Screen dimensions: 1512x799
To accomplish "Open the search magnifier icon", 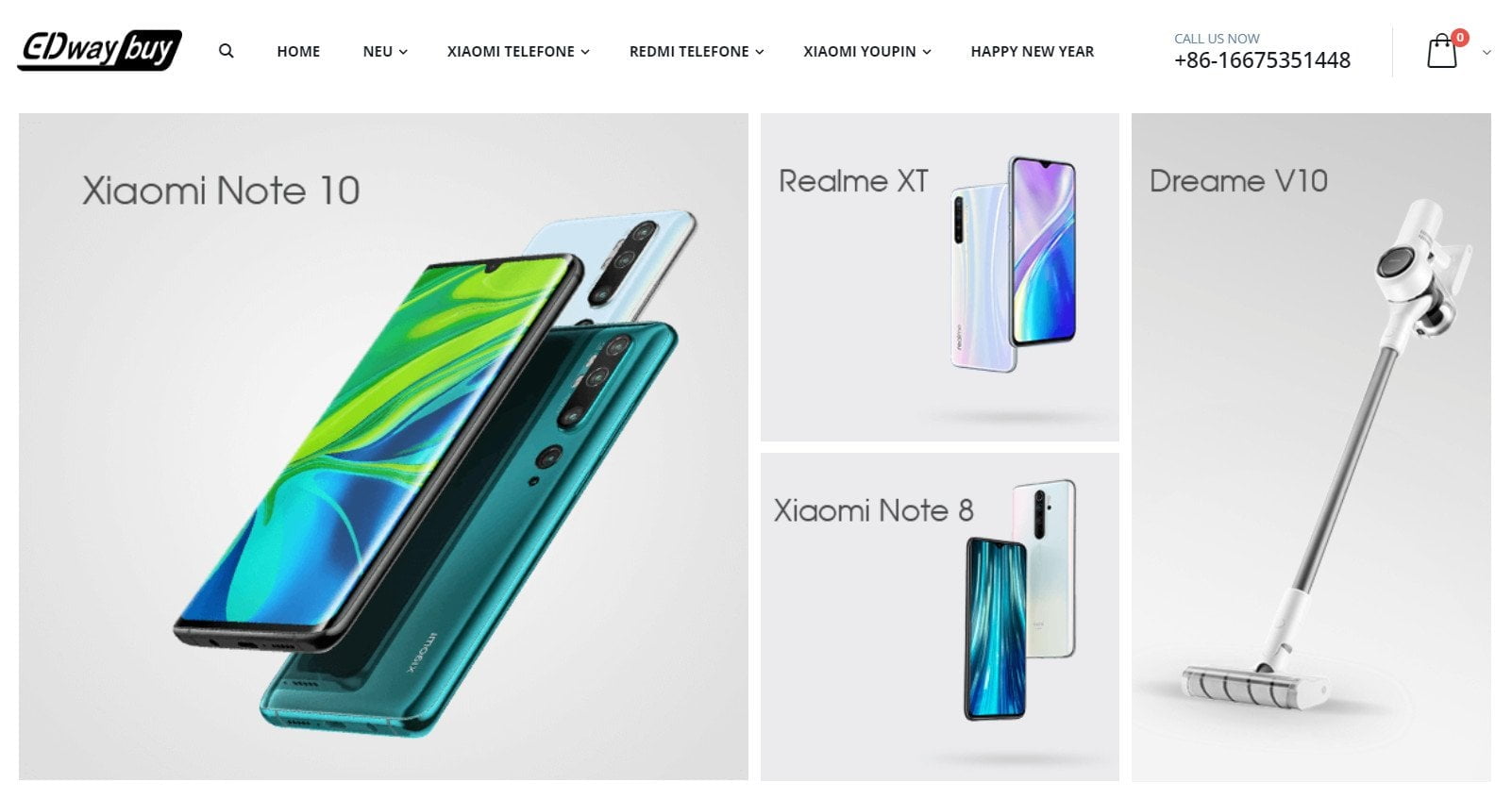I will (227, 51).
